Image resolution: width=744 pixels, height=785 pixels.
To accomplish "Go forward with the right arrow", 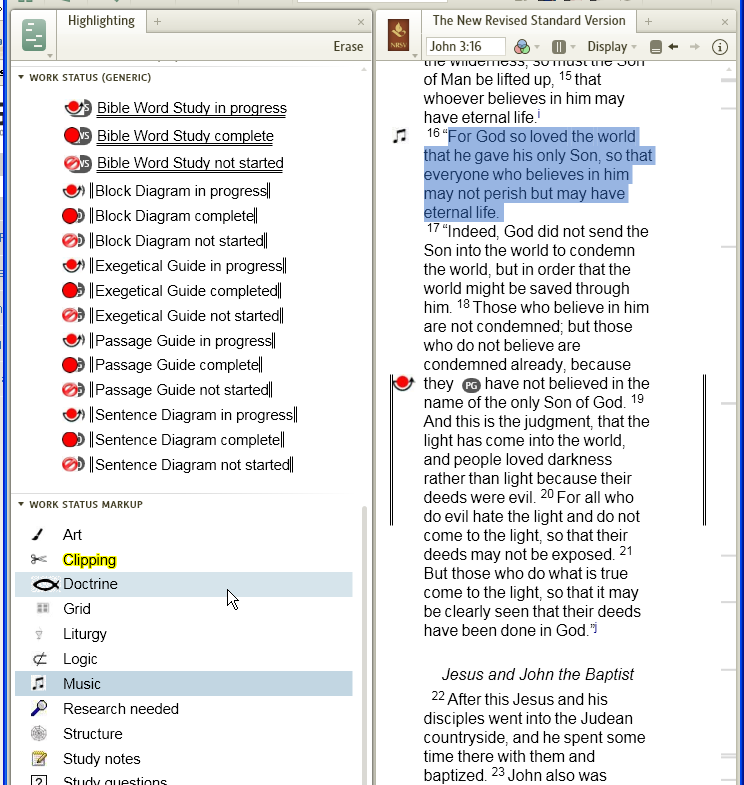I will pos(694,47).
